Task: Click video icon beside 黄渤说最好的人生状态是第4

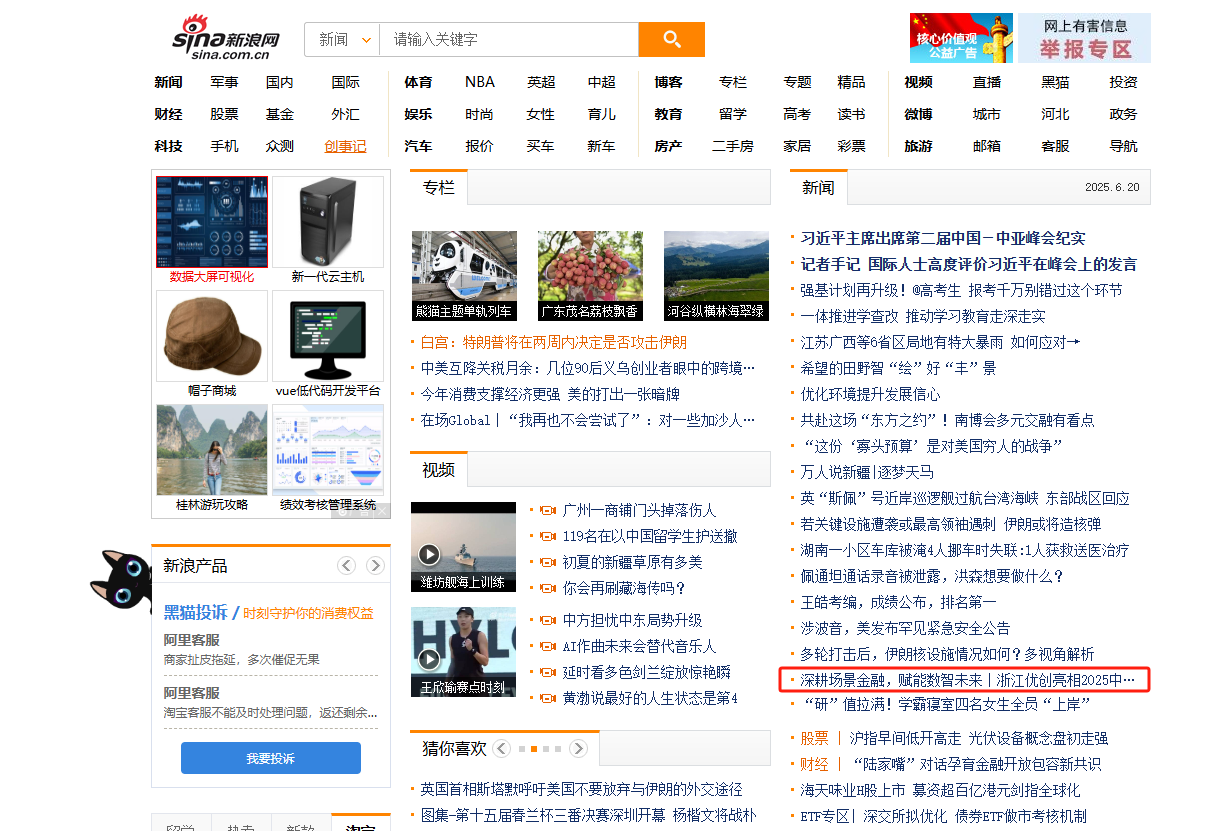Action: [x=547, y=698]
